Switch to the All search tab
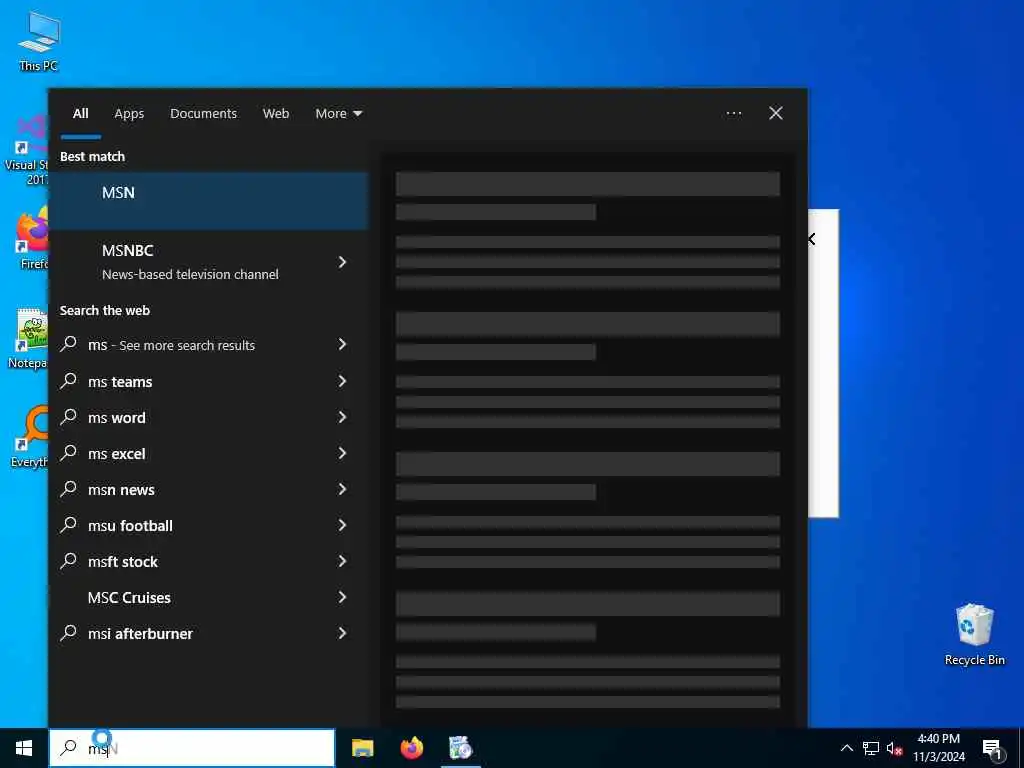Viewport: 1024px width, 768px height. [x=80, y=114]
